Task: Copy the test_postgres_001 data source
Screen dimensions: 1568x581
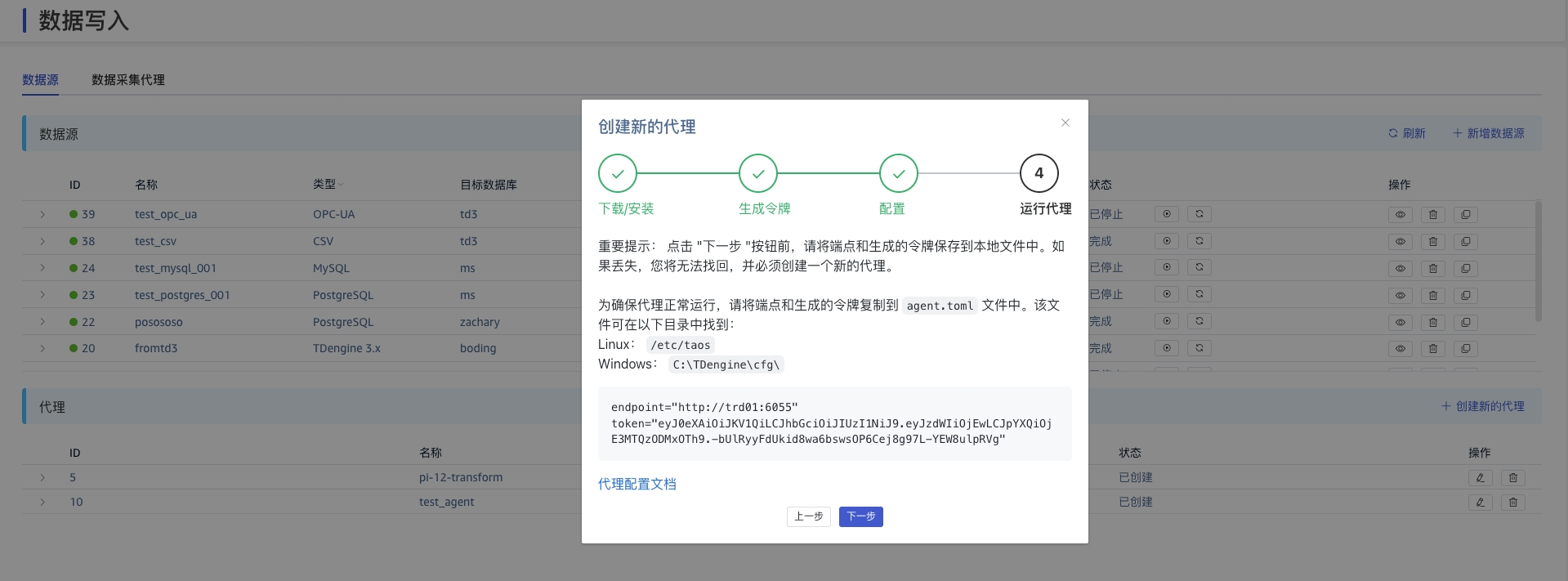Action: (1466, 295)
